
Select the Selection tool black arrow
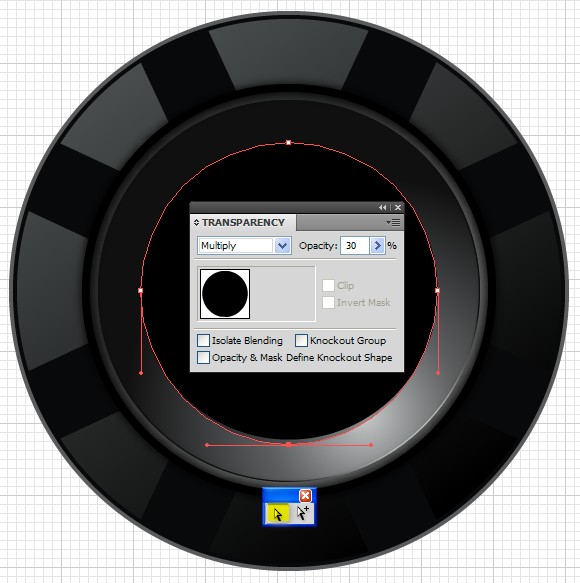[278, 514]
